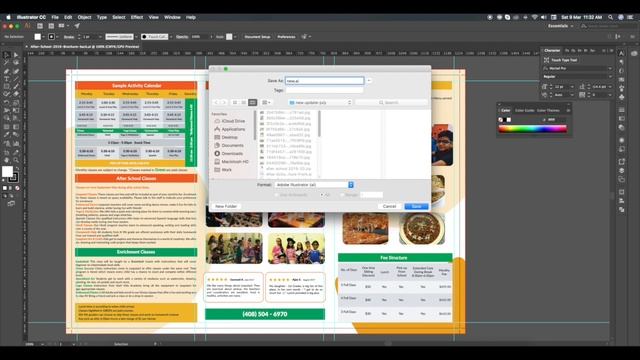Screen dimensions: 640x360
Task: Select the Direct Selection tool
Action: click(x=16, y=55)
